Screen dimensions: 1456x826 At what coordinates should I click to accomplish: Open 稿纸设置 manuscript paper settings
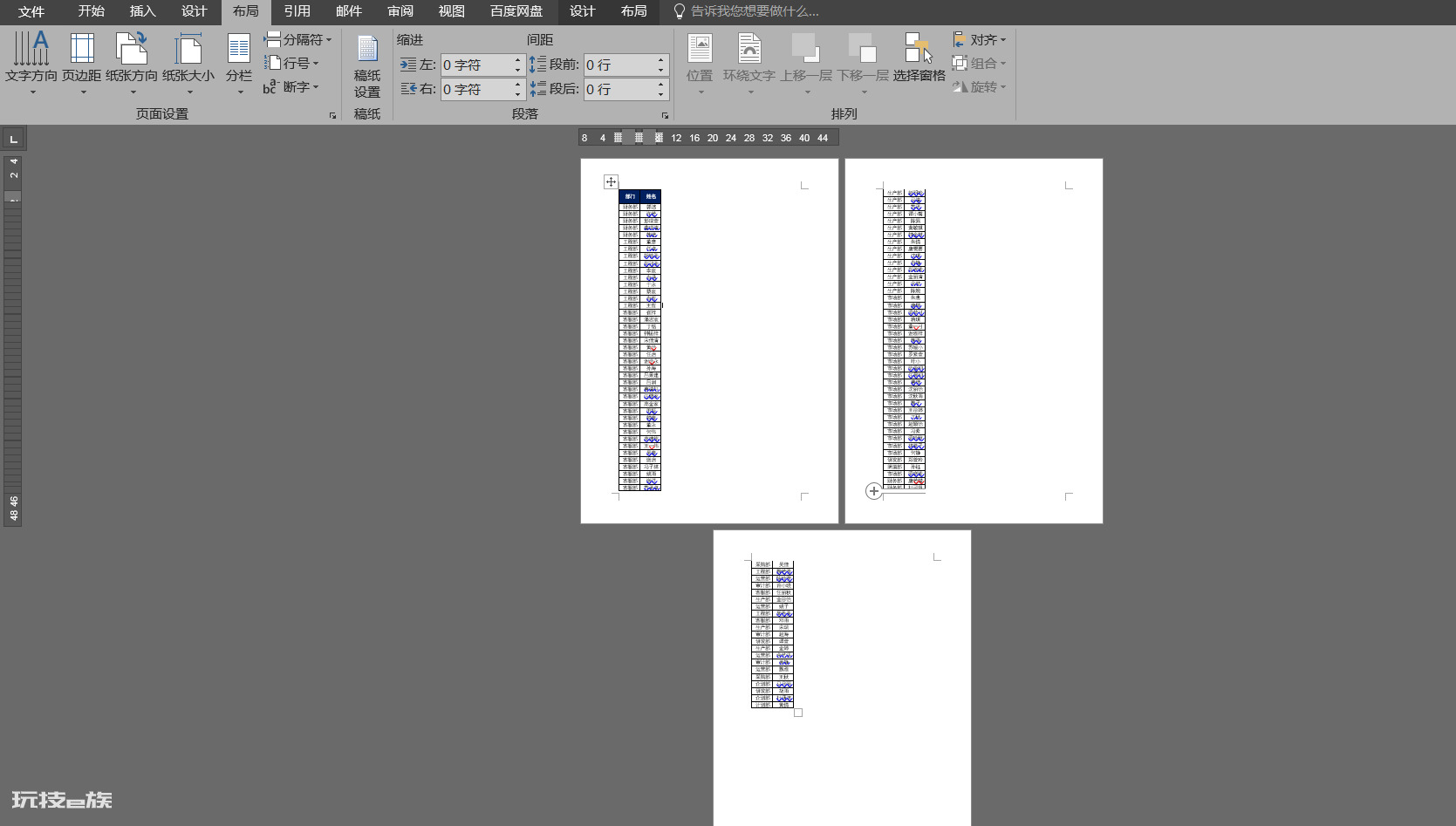coord(367,66)
